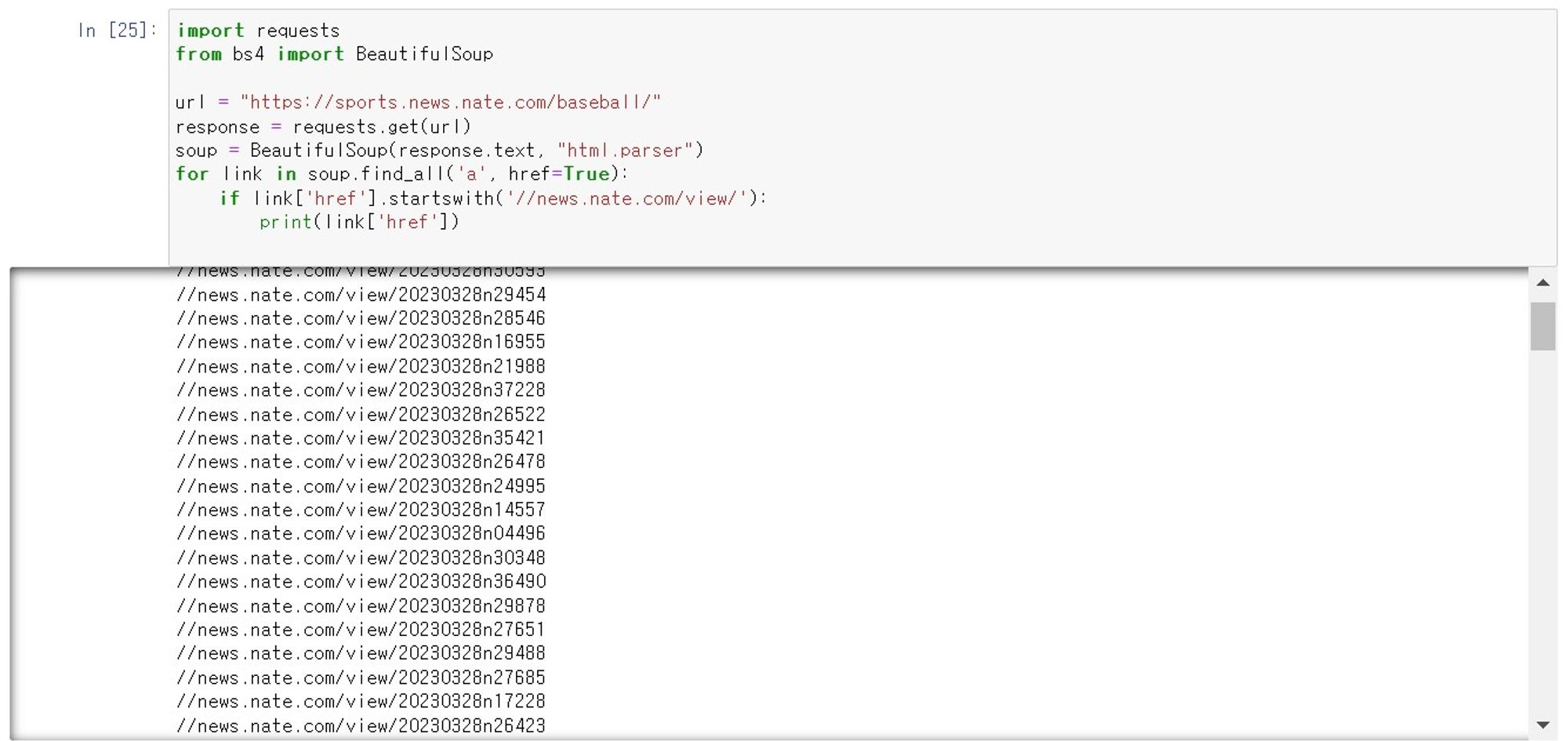Click output link 20230328n28546

(361, 318)
